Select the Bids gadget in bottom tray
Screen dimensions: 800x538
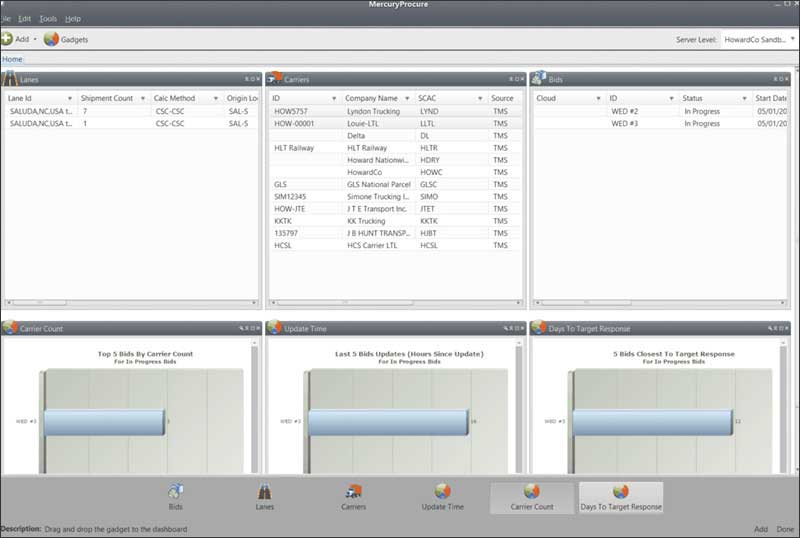point(175,497)
